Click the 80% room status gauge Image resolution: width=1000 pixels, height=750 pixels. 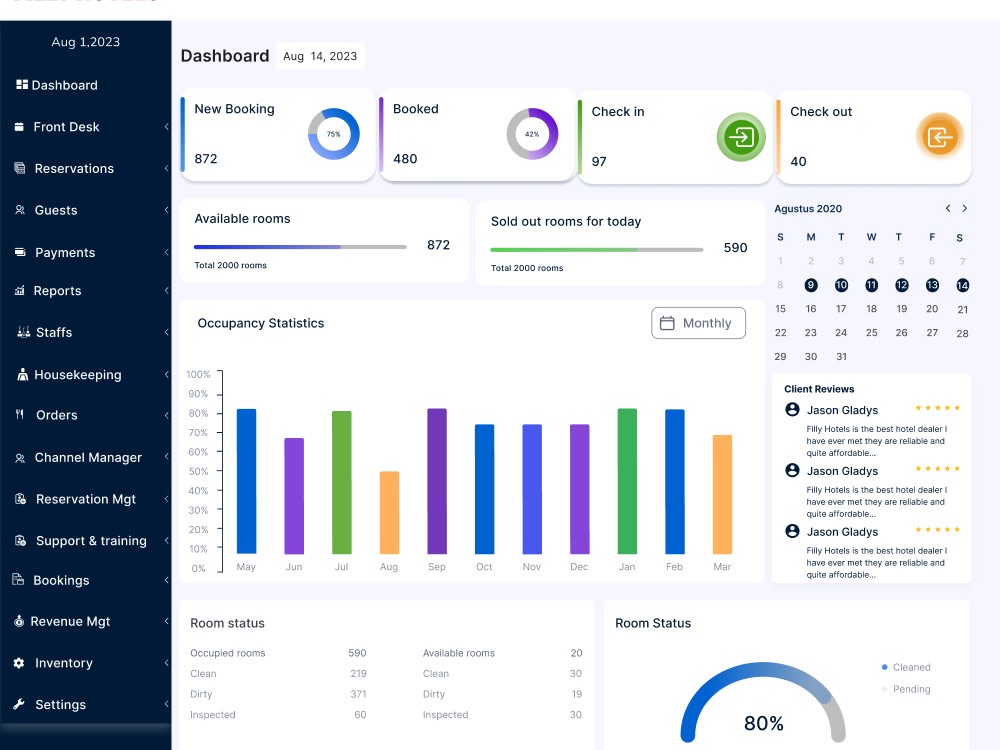(763, 702)
